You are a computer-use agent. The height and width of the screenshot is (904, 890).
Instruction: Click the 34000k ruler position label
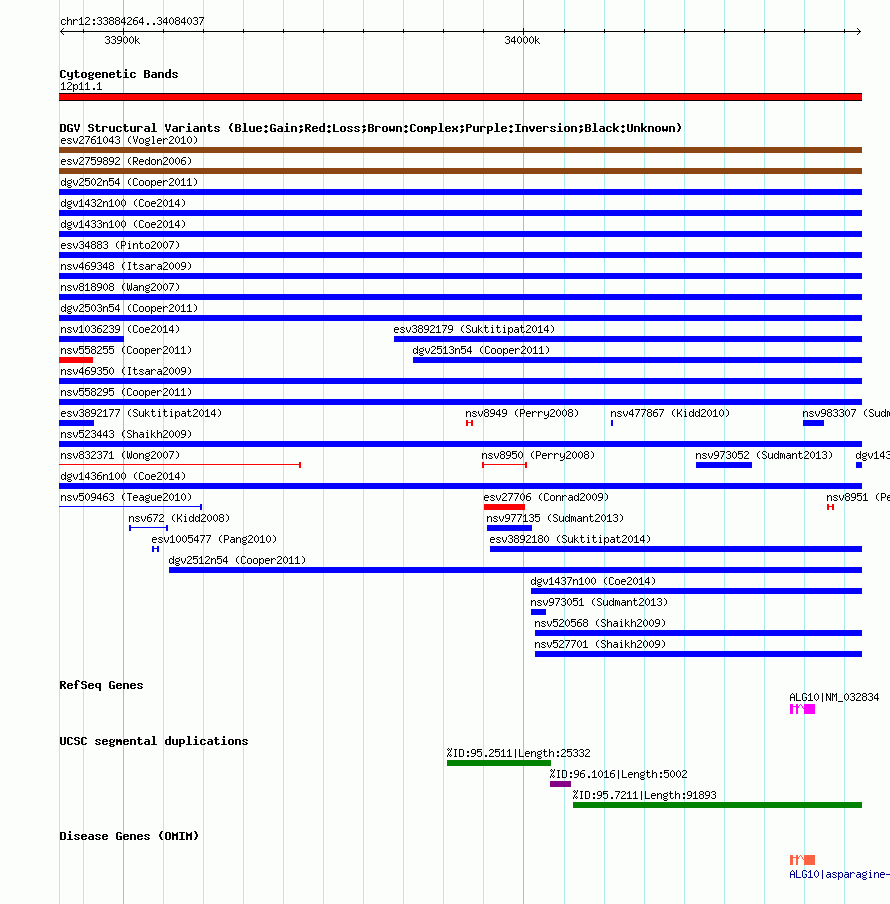(522, 40)
